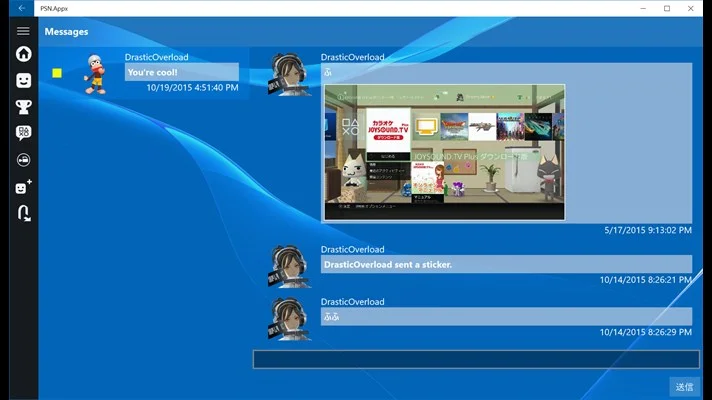Click the U-turn arrow sidebar icon

[24, 213]
